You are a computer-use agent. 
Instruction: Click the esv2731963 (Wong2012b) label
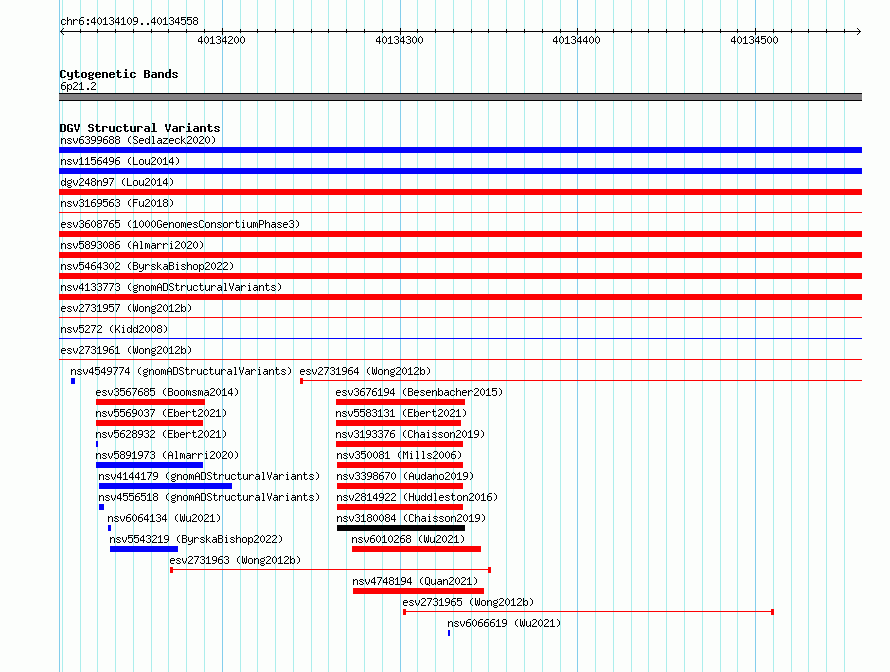tap(235, 560)
